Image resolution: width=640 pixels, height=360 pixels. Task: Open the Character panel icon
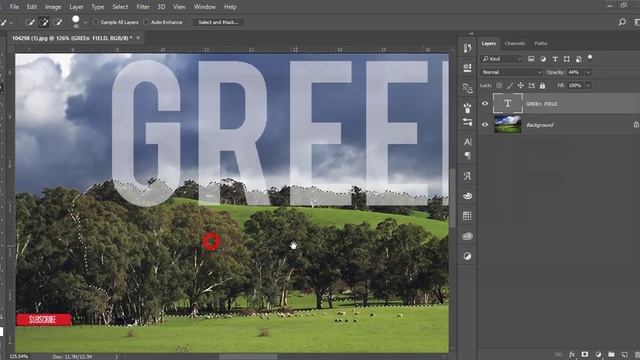[467, 142]
